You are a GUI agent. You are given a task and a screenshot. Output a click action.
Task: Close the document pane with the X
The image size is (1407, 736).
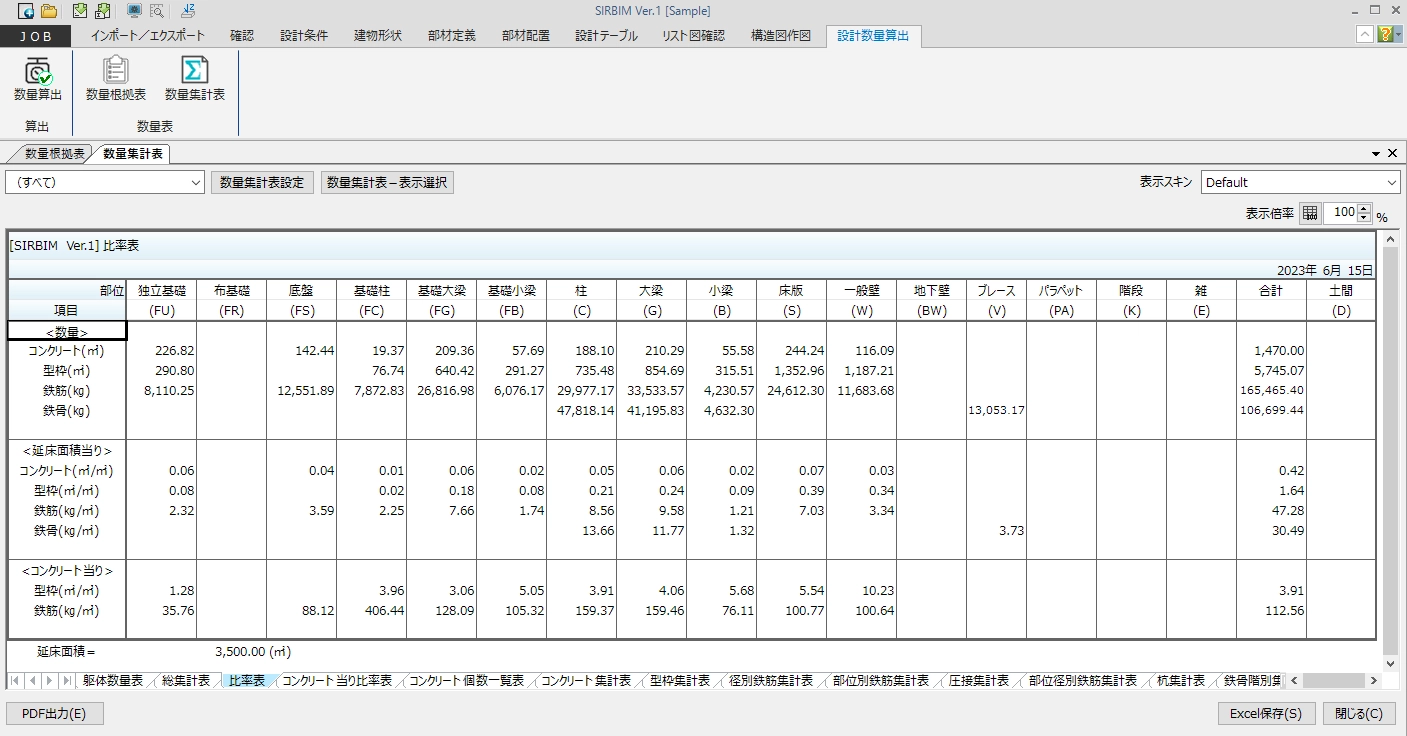point(1392,153)
